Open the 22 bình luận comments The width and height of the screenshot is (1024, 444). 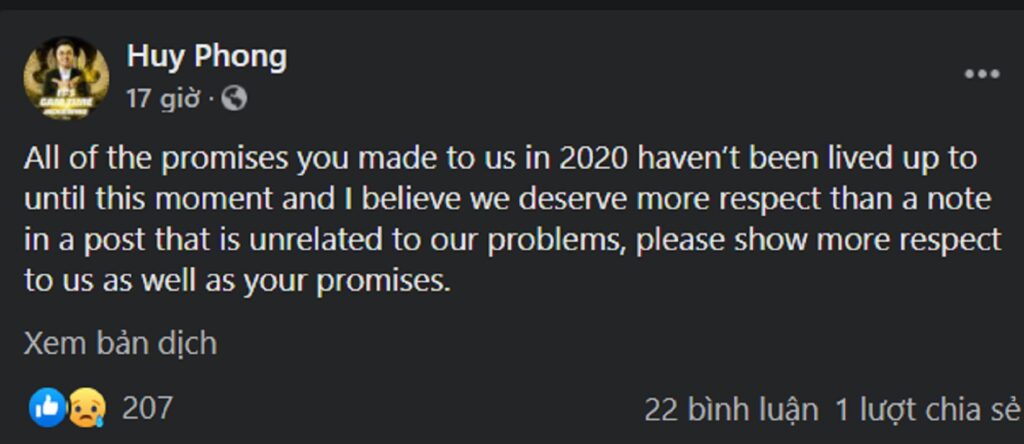coord(731,410)
